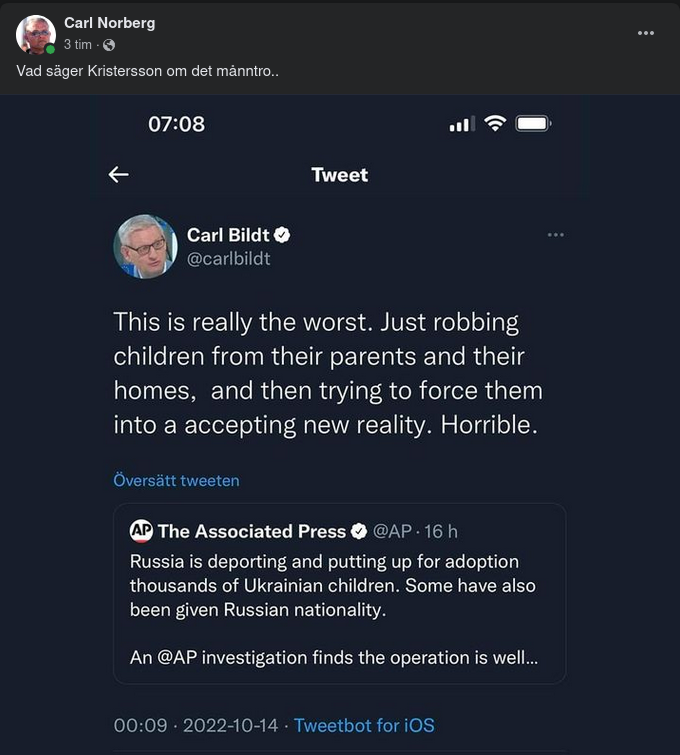Open the three-dot menu on Bildt's tweet
The width and height of the screenshot is (680, 755).
tap(556, 235)
